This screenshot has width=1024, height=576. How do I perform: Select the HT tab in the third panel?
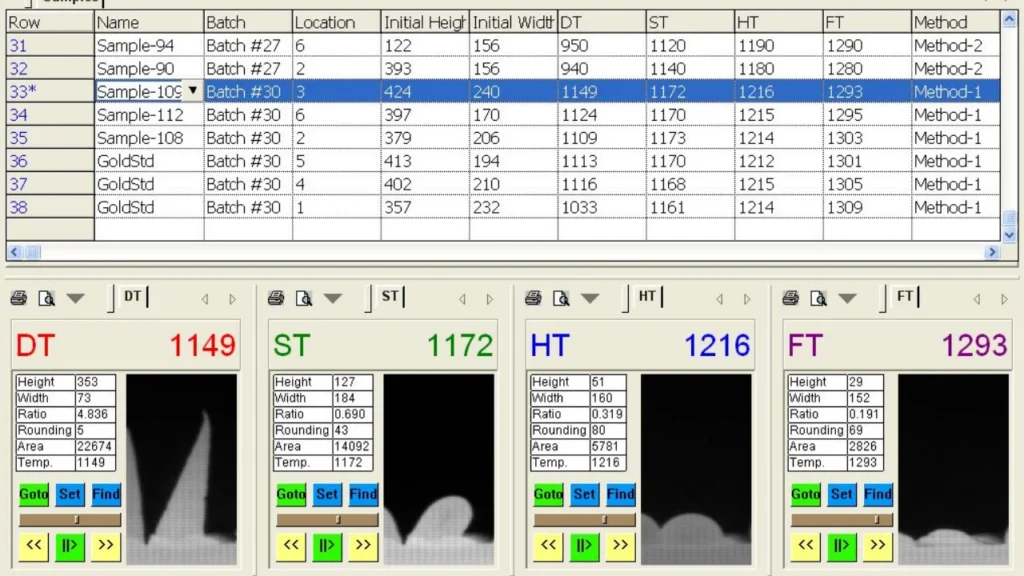point(647,296)
